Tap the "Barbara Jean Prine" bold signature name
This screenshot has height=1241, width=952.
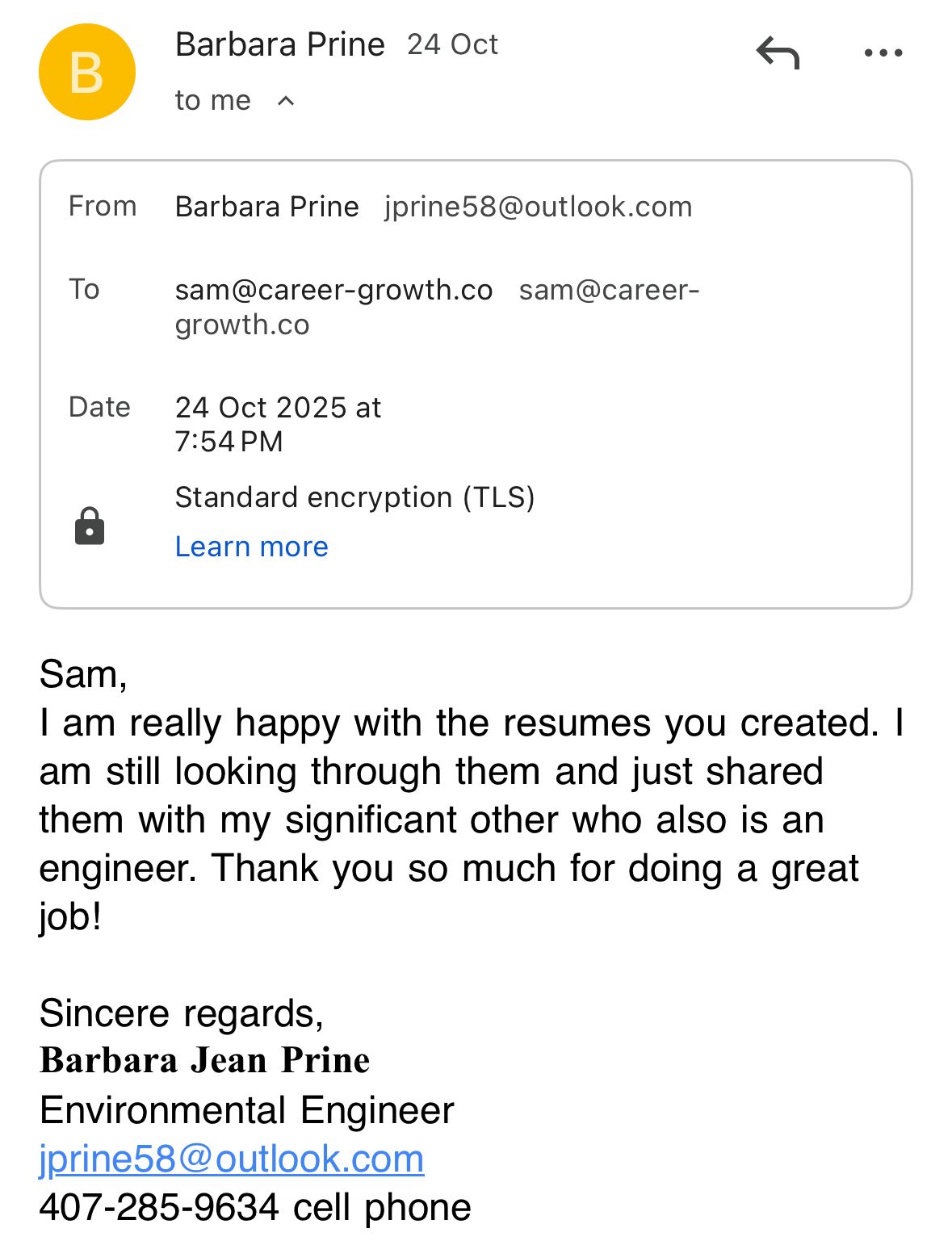coord(204,1060)
